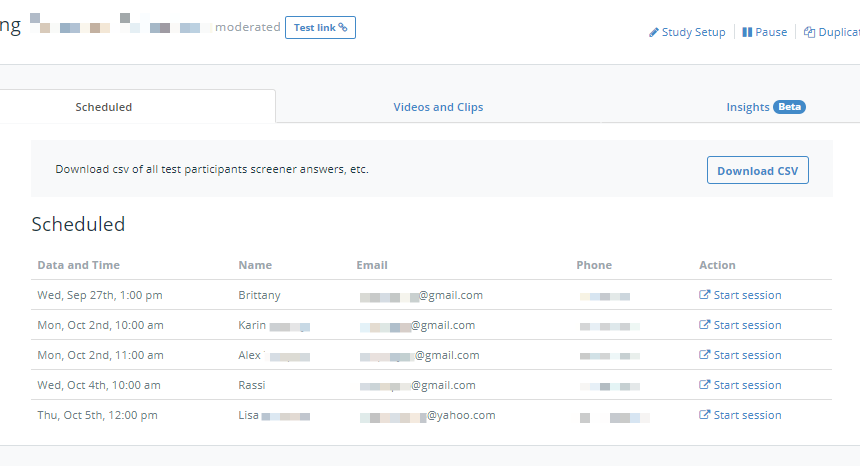
Task: Start session for Brittany
Action: 740,295
